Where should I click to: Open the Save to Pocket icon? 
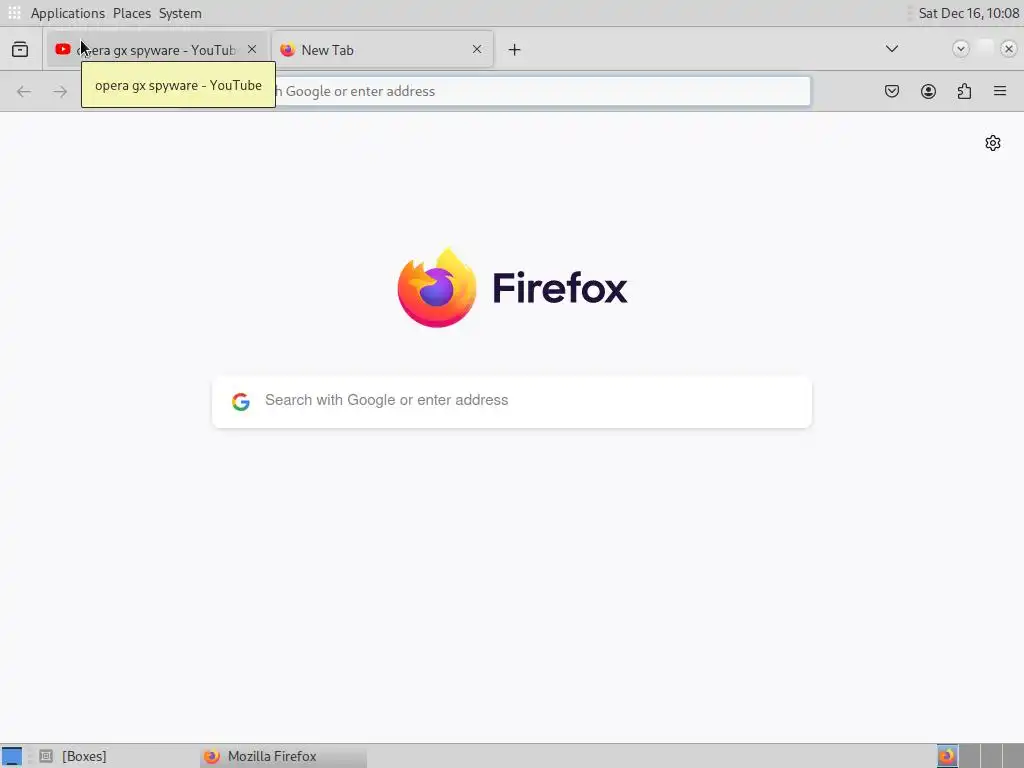891,91
